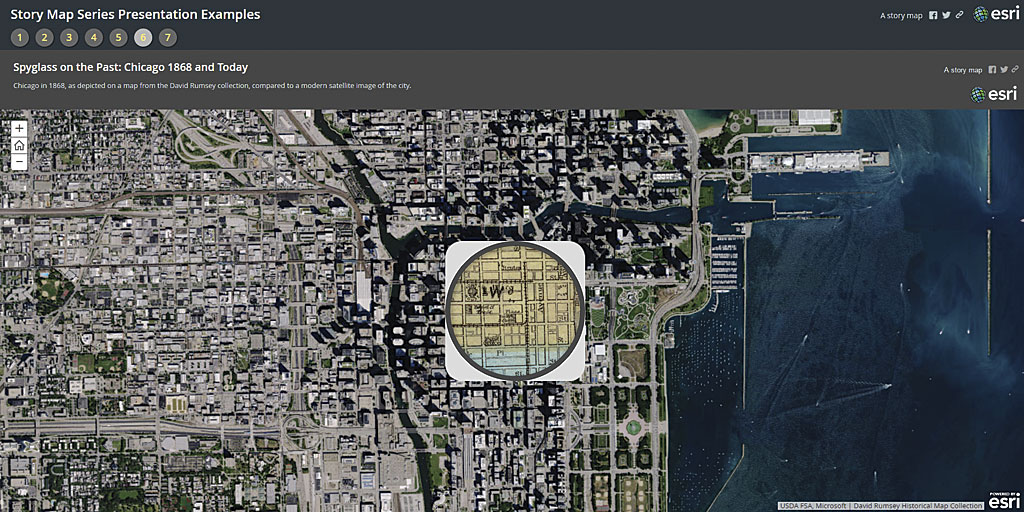This screenshot has width=1024, height=512.
Task: Click 'Spyglass on the Past' heading
Action: pyautogui.click(x=131, y=67)
